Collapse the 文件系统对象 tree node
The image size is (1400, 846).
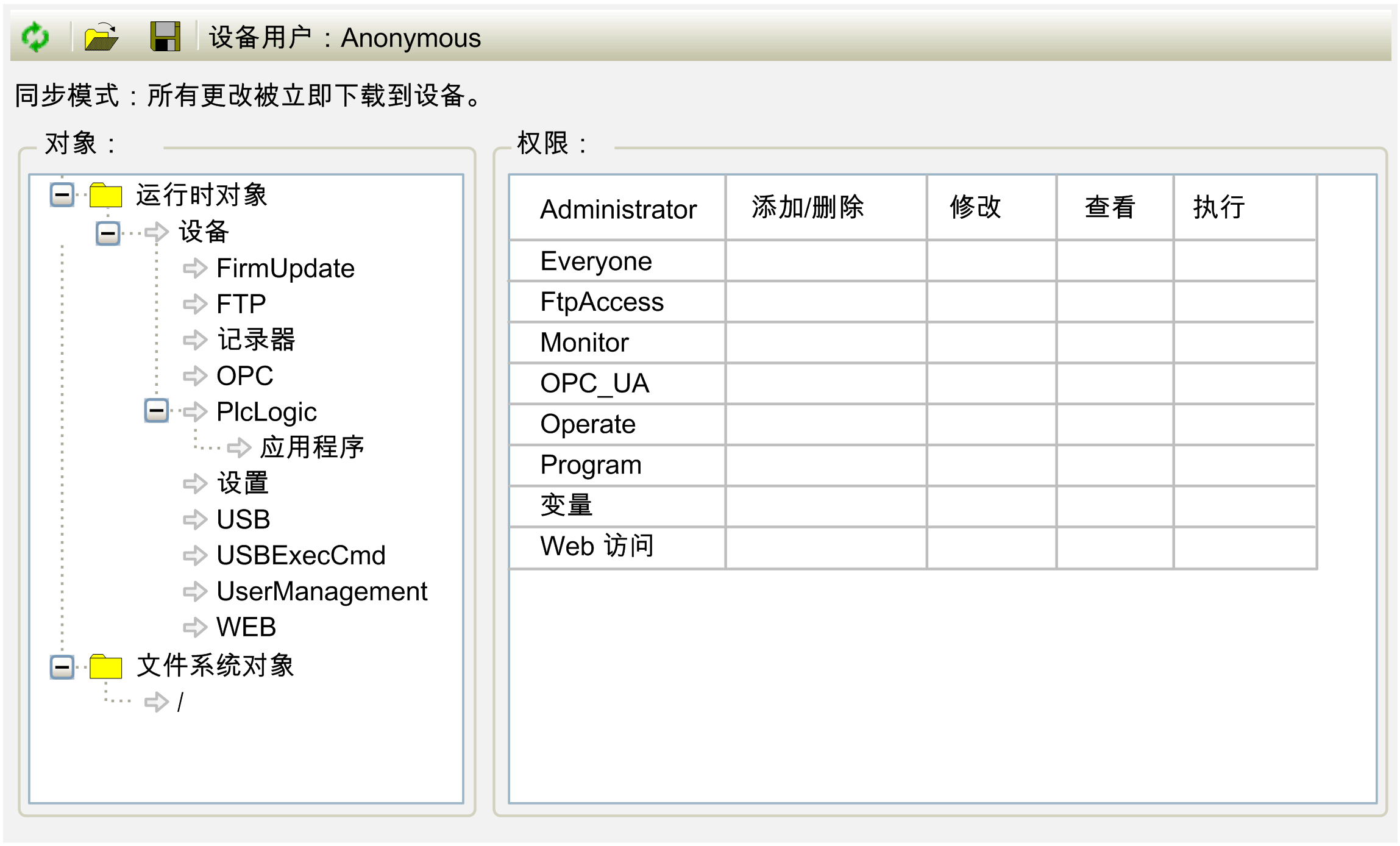tap(62, 667)
